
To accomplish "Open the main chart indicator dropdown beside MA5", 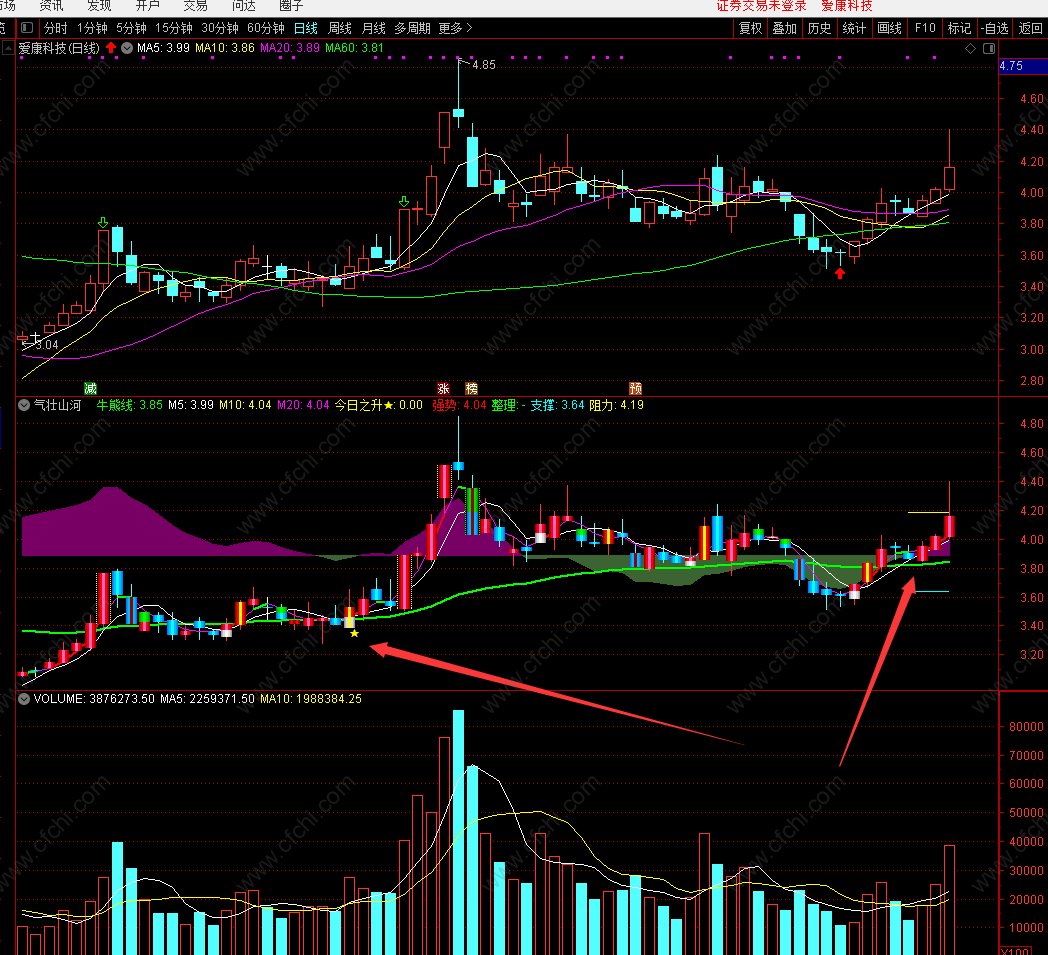I will point(127,48).
